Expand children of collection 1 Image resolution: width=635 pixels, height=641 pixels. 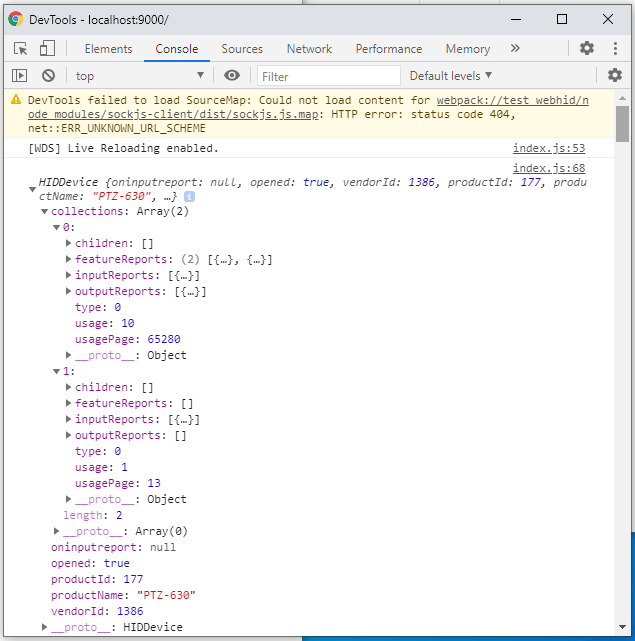[68, 387]
